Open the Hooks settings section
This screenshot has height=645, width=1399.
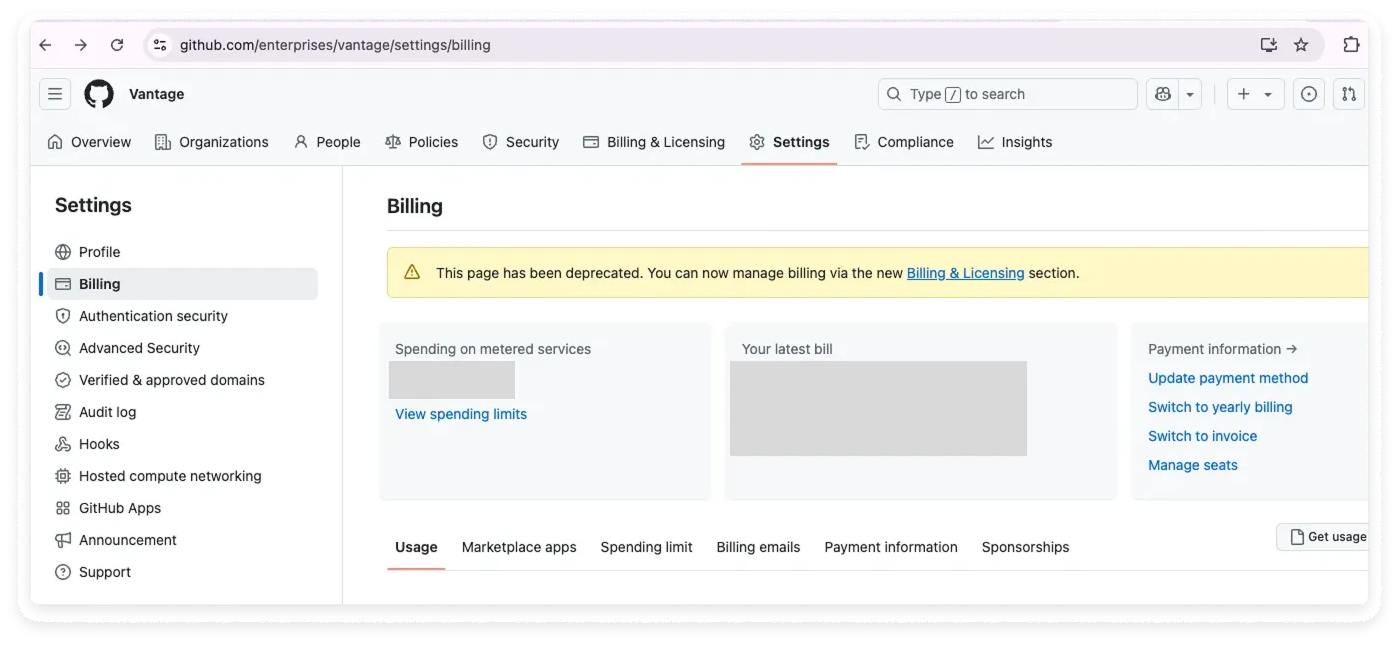[x=98, y=444]
